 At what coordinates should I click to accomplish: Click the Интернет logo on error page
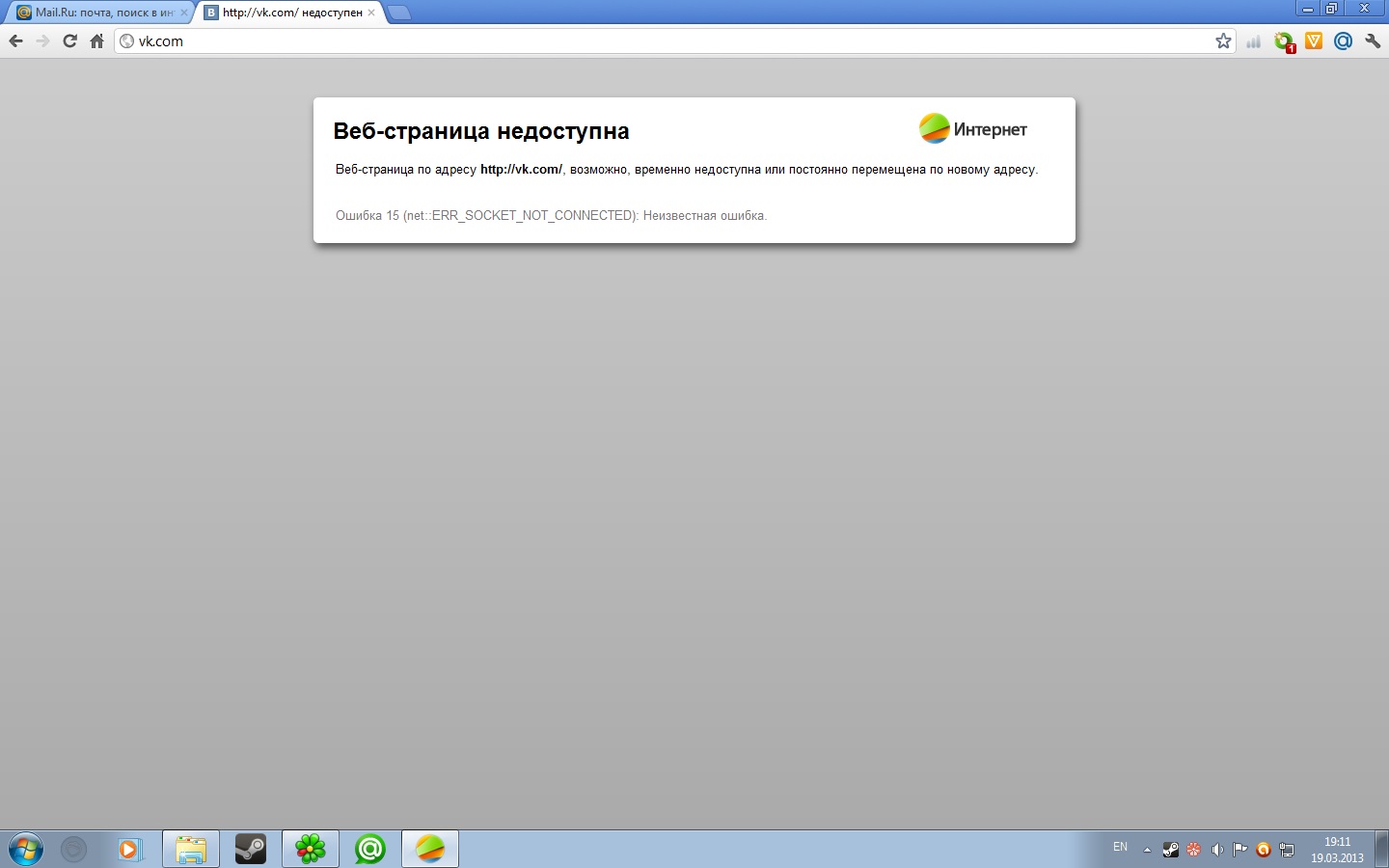coord(972,128)
